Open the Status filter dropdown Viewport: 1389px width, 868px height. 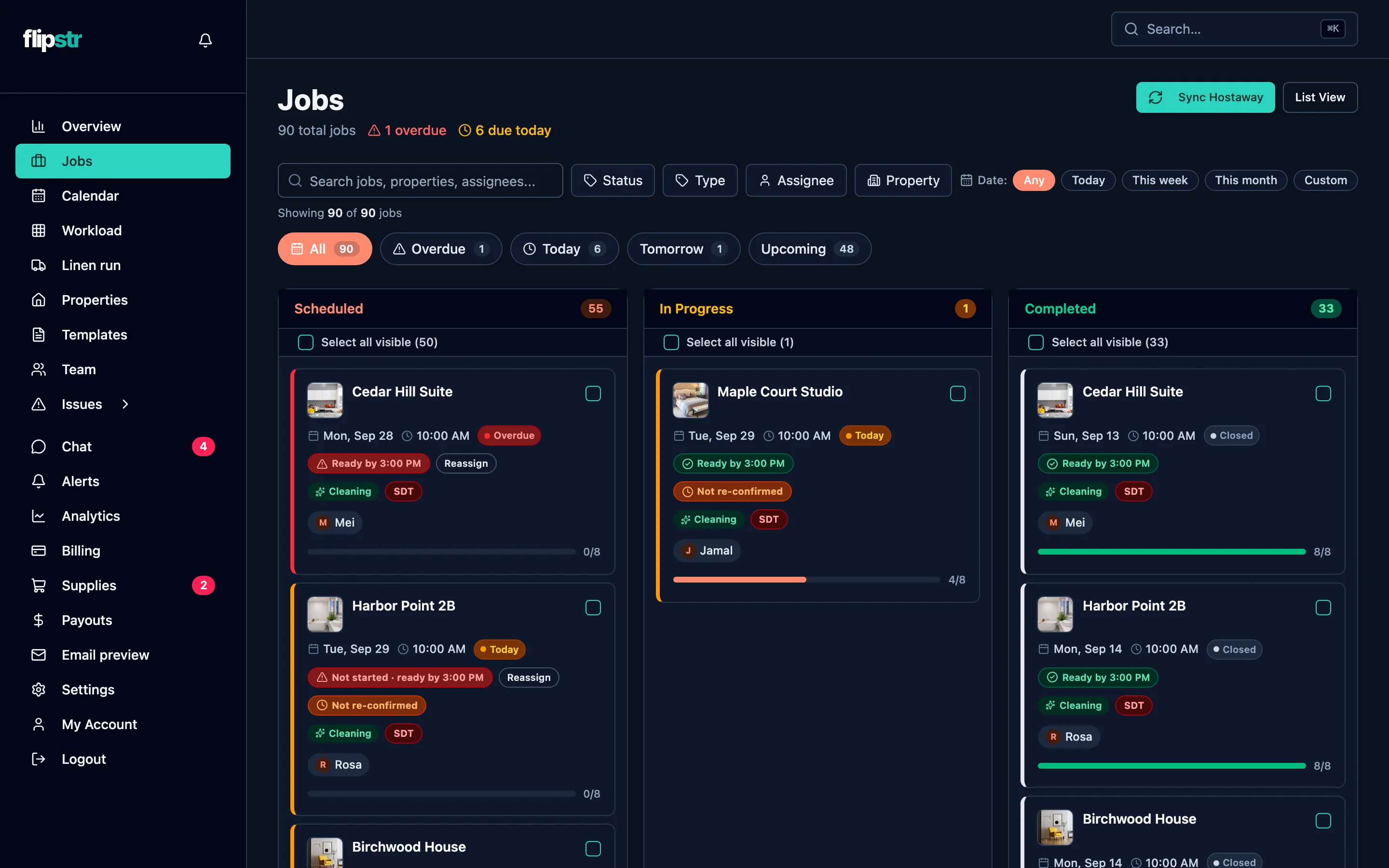tap(613, 180)
